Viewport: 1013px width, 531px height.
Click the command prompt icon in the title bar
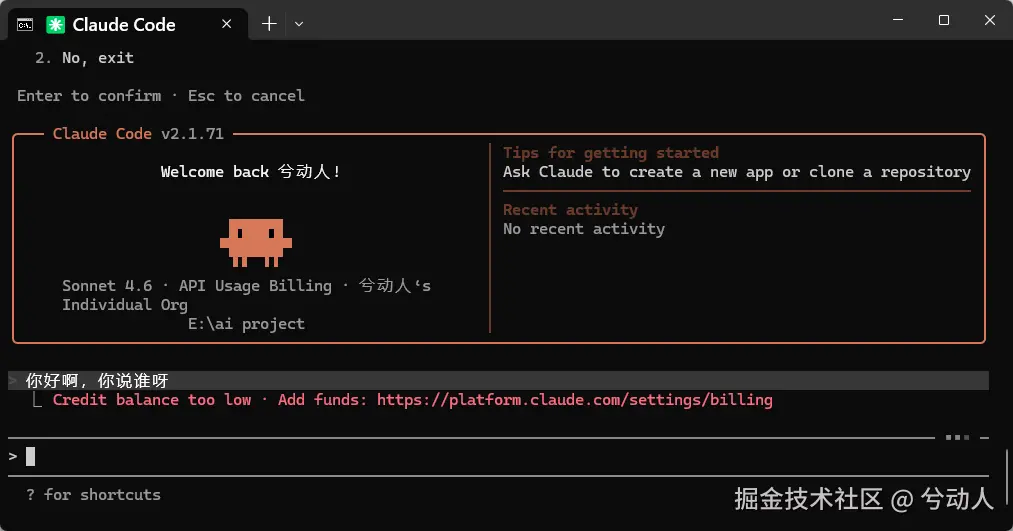[x=25, y=25]
